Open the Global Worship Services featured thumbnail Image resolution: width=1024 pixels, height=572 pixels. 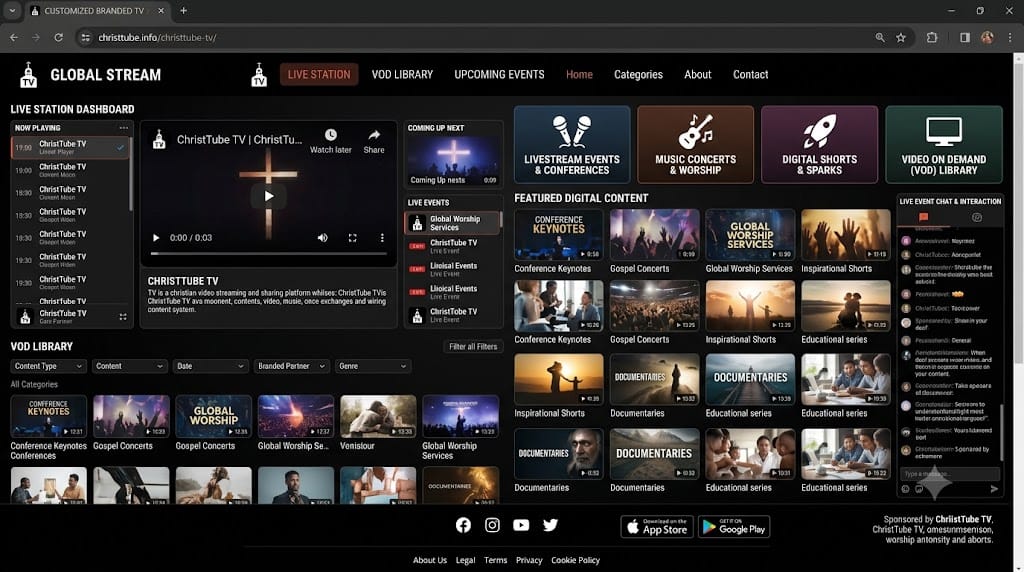[x=750, y=235]
